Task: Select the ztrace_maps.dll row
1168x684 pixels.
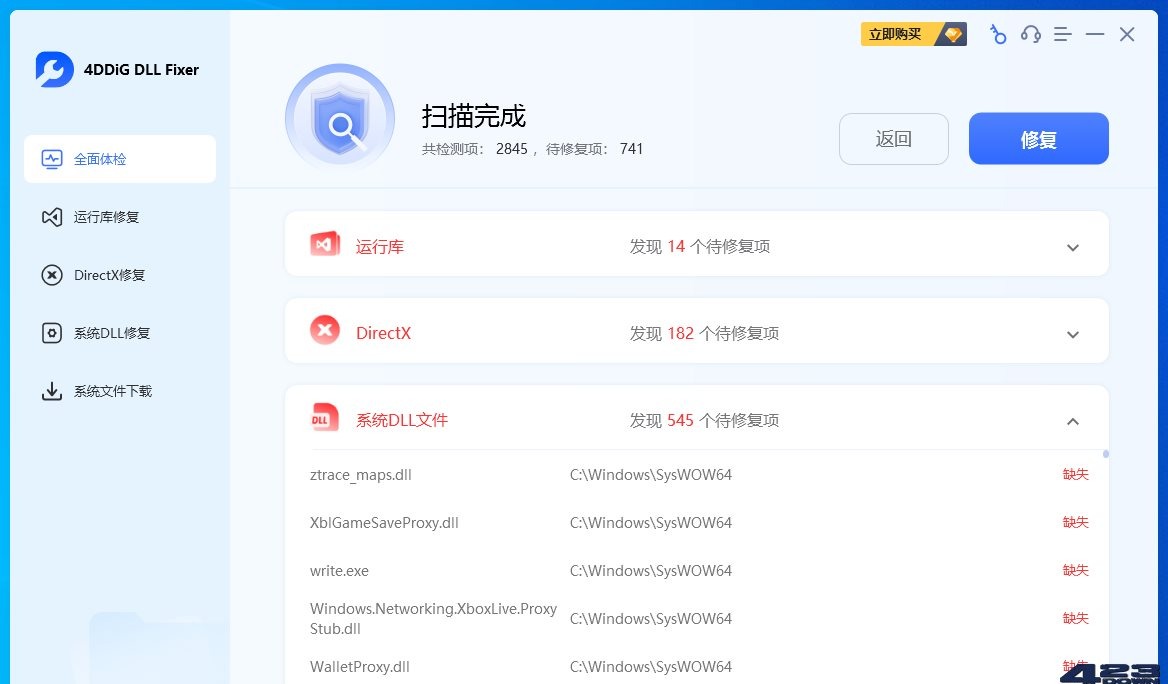Action: point(699,475)
